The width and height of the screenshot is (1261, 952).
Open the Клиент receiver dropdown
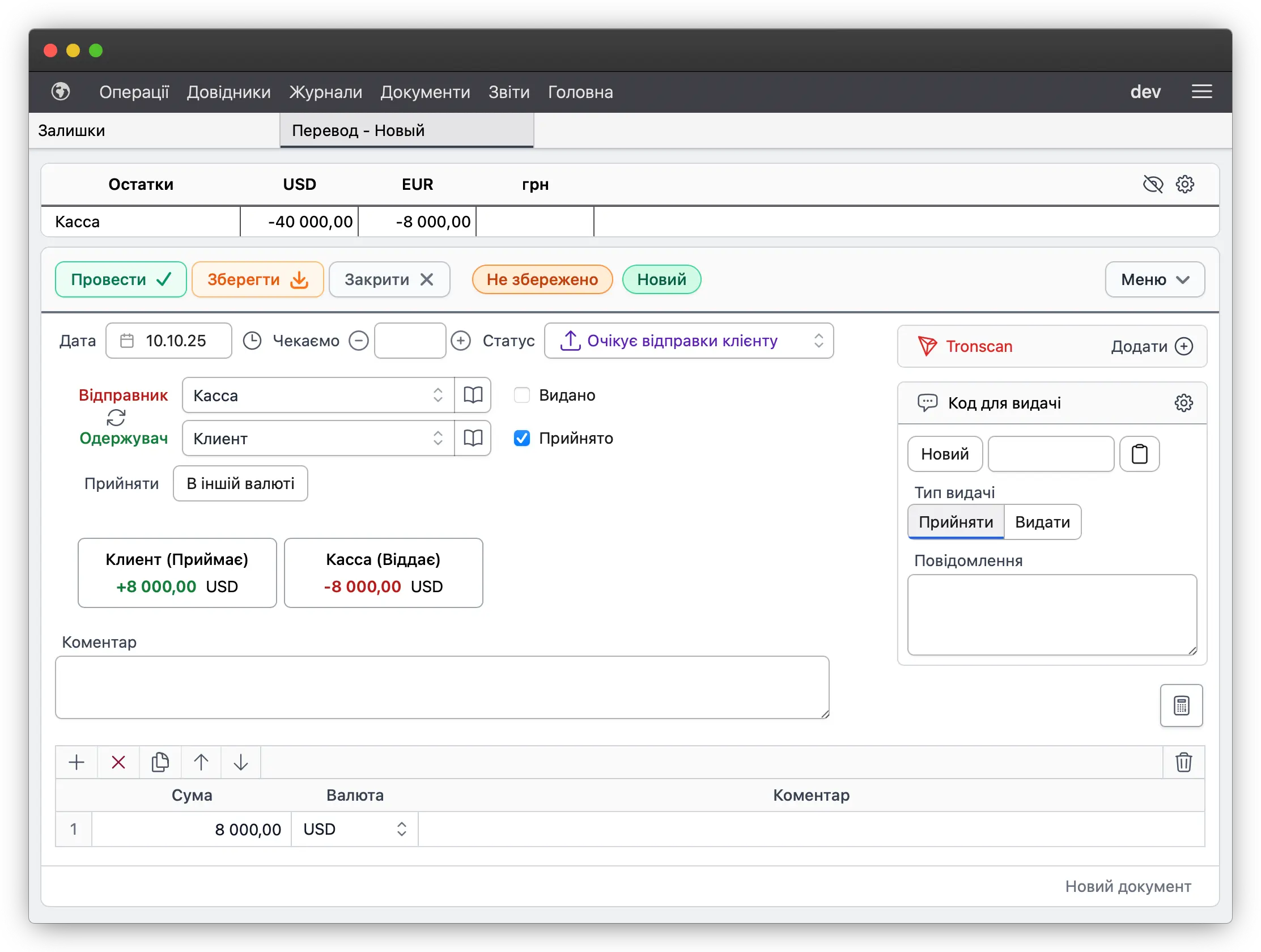(x=317, y=439)
